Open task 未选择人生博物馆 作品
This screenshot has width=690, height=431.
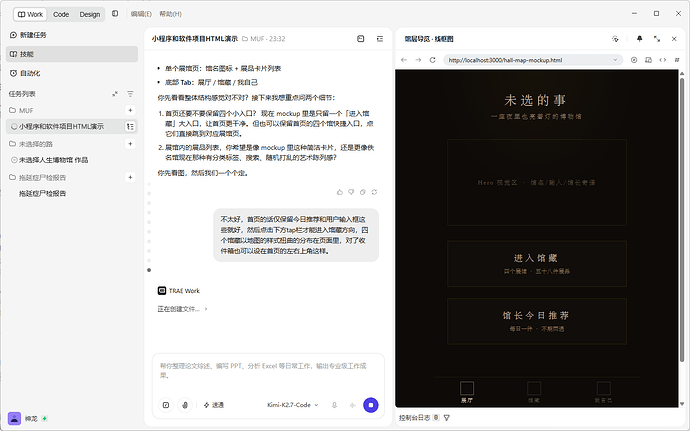pyautogui.click(x=53, y=160)
